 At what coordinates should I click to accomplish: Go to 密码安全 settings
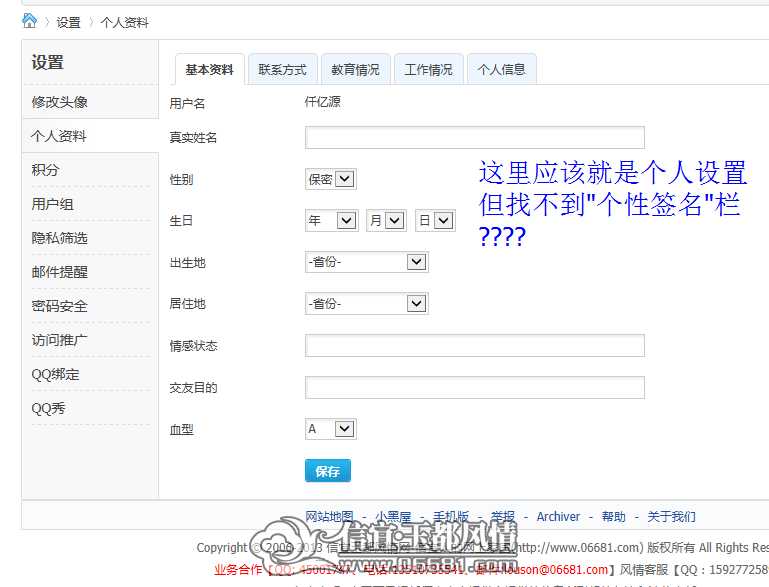pyautogui.click(x=59, y=306)
